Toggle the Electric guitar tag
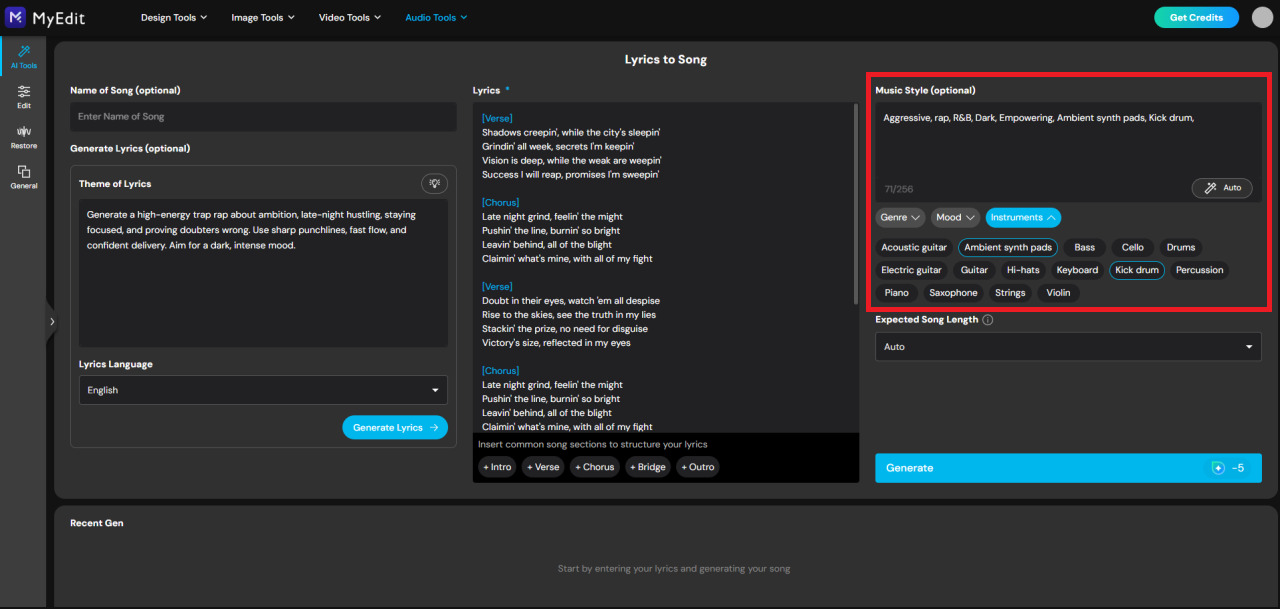This screenshot has width=1280, height=609. [x=911, y=270]
